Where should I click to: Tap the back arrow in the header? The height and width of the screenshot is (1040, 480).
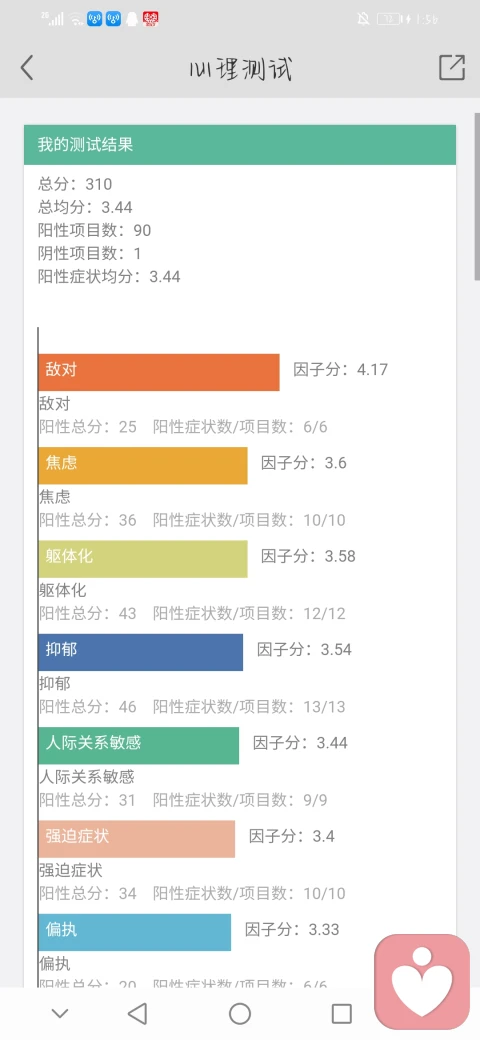click(x=27, y=68)
